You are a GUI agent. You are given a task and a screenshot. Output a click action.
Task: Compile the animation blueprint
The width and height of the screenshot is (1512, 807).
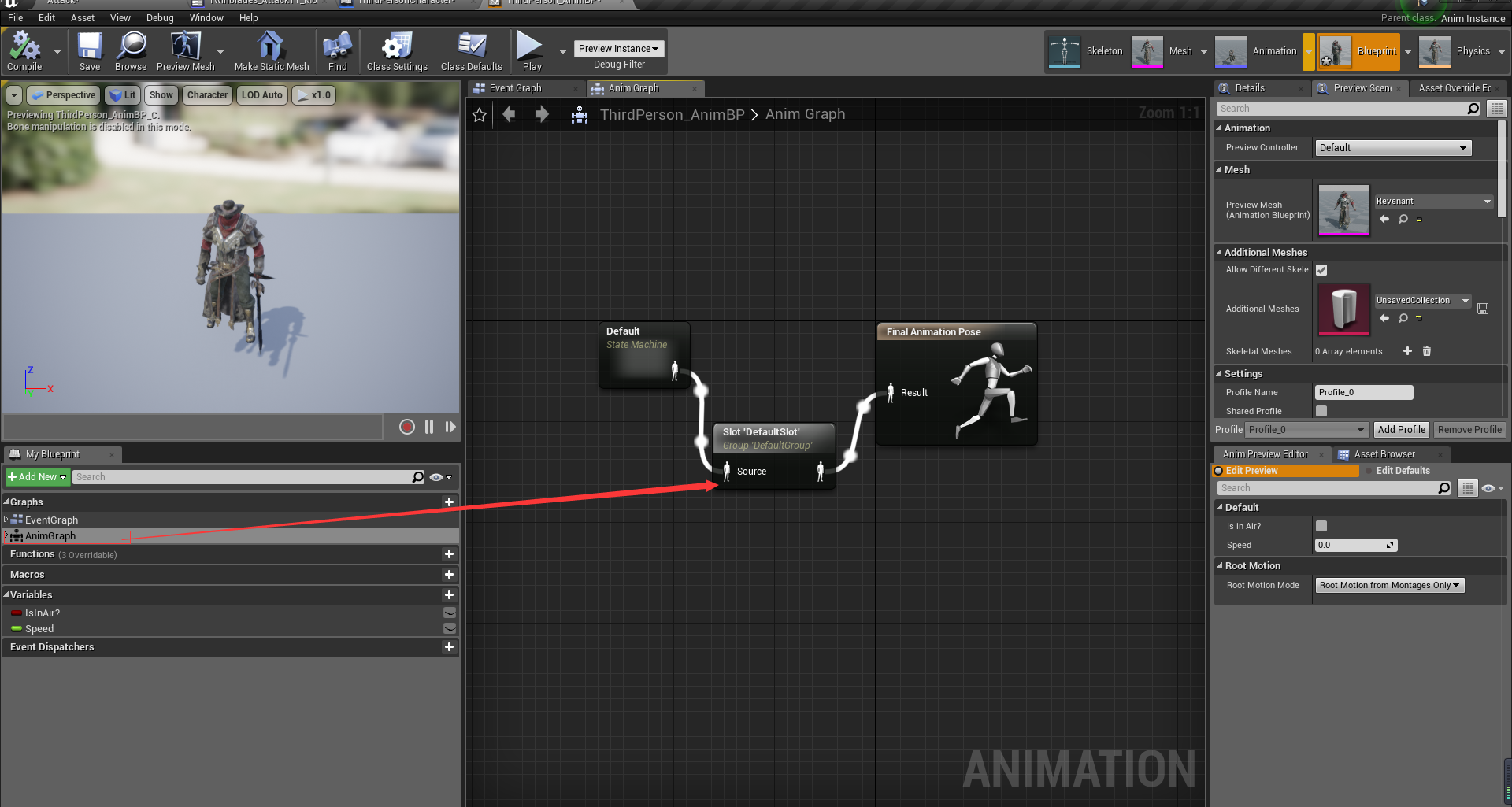[x=24, y=52]
